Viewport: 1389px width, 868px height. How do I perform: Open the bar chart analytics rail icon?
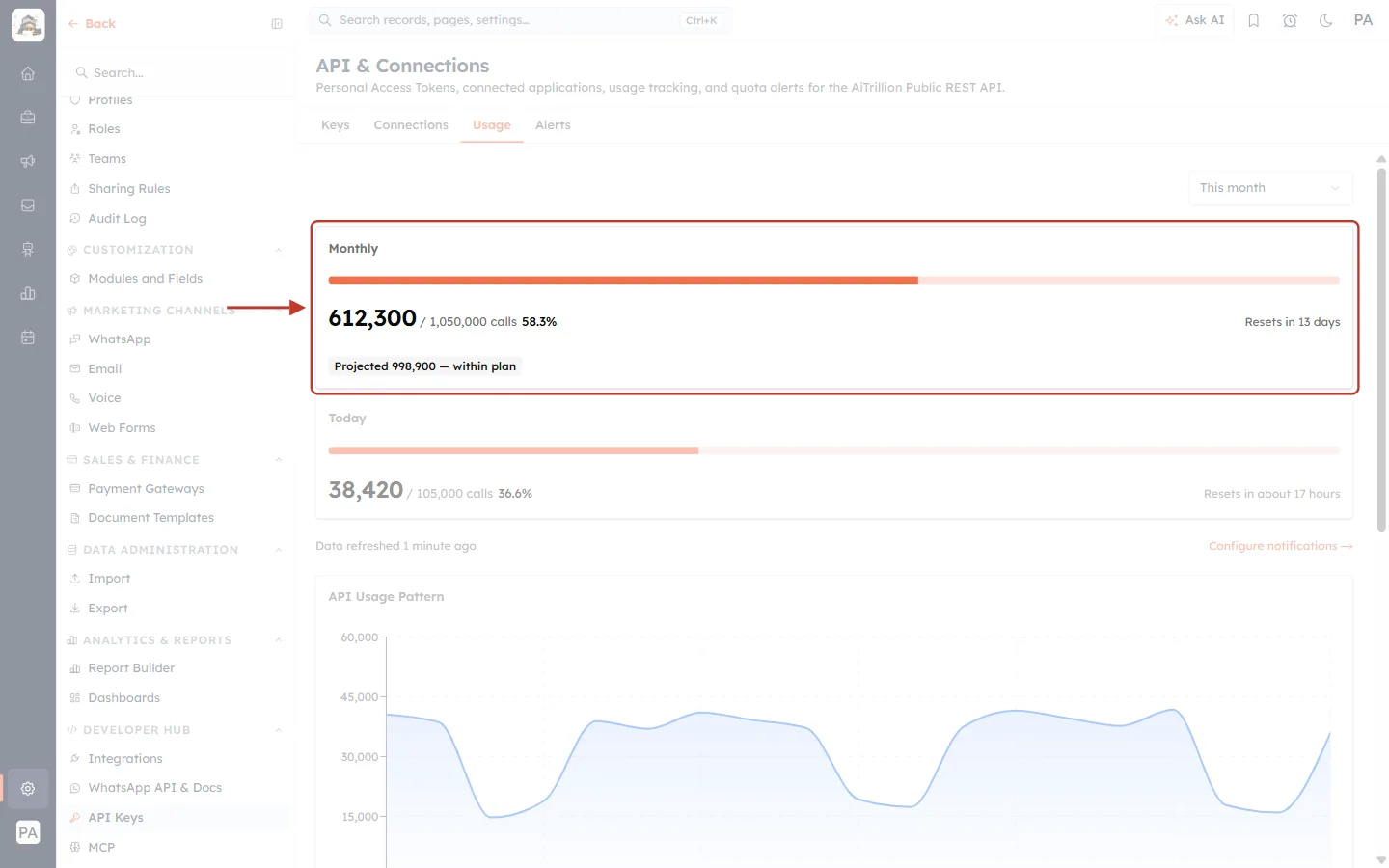[28, 293]
